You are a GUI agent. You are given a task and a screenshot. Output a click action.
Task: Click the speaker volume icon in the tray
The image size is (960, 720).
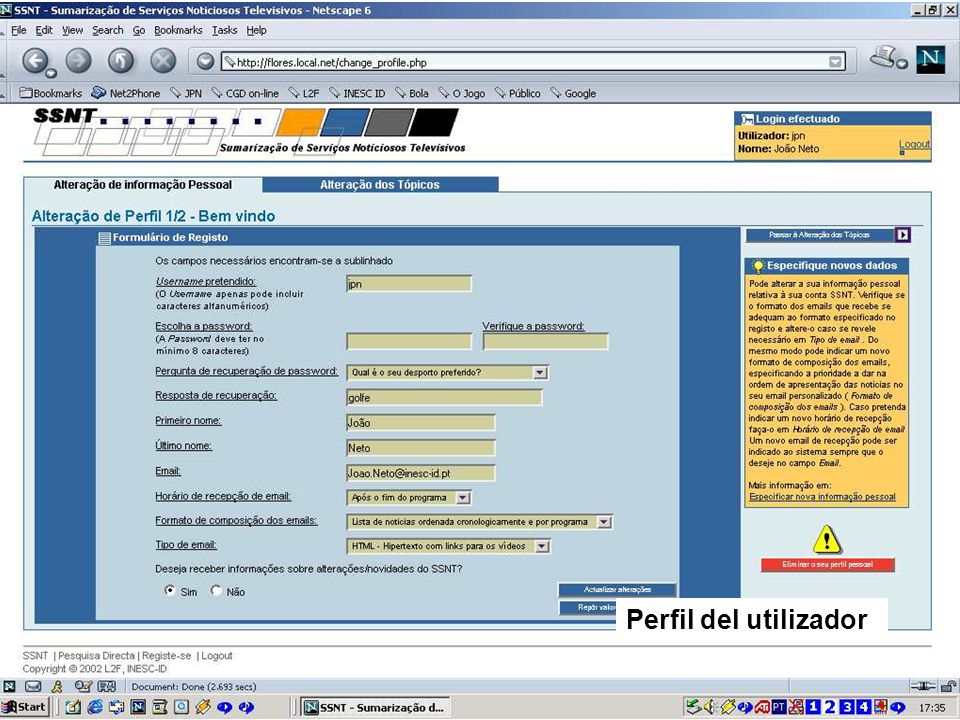pos(710,707)
